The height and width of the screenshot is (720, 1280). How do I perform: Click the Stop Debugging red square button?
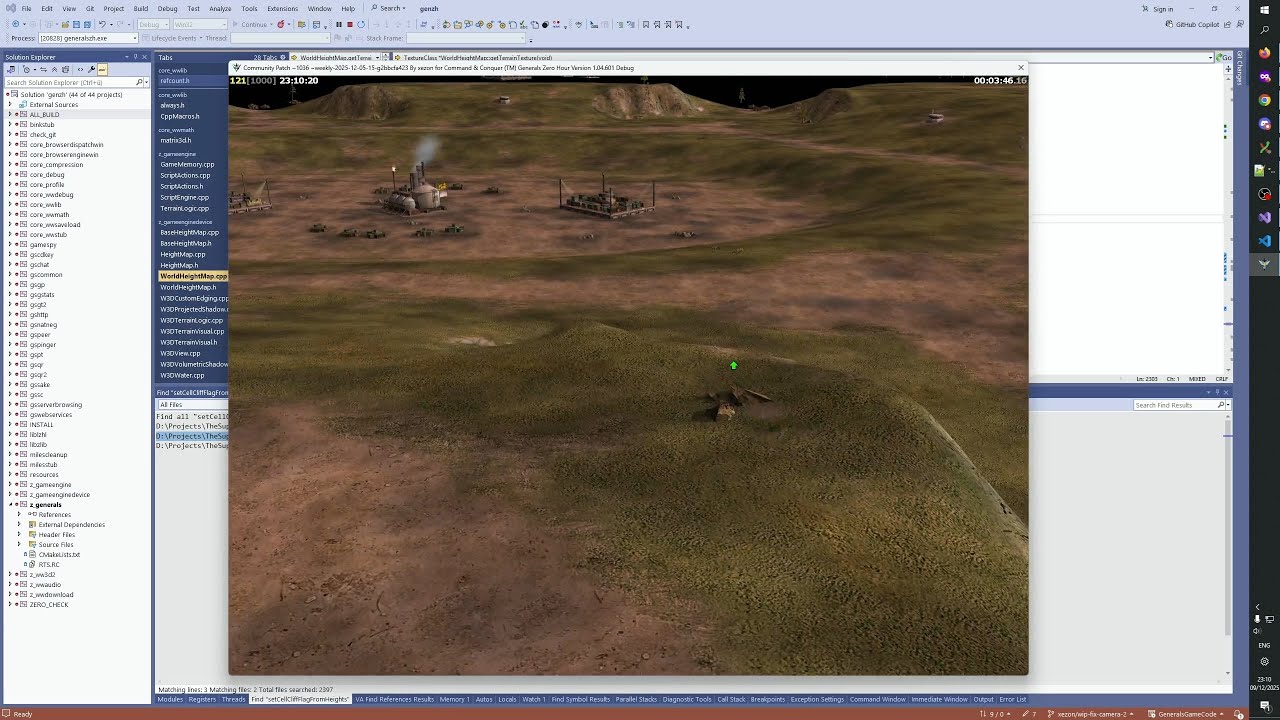[x=350, y=24]
